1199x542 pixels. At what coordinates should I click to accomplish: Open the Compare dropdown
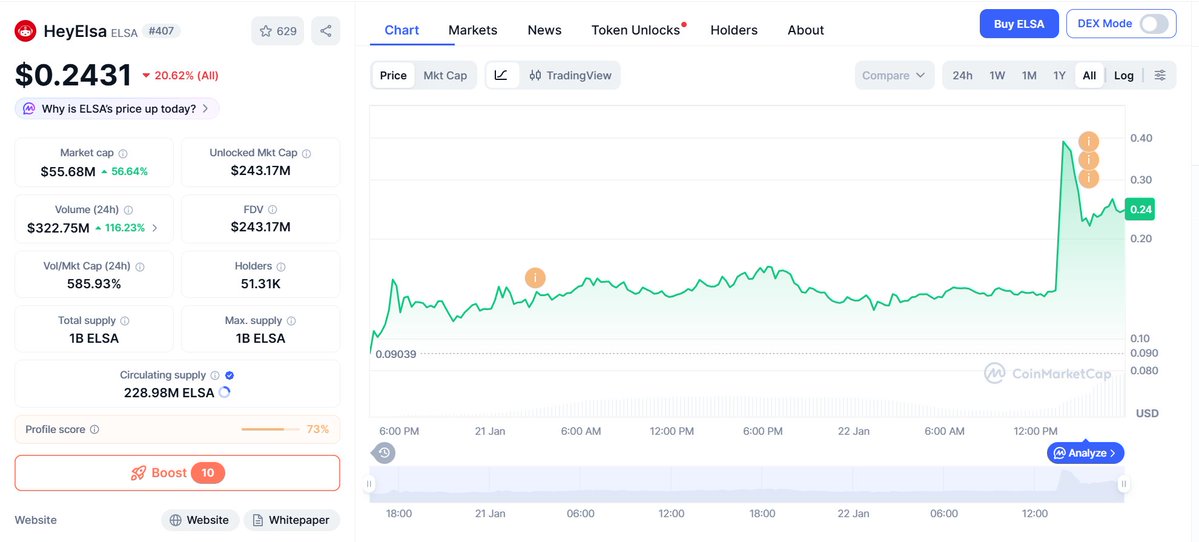[x=894, y=75]
